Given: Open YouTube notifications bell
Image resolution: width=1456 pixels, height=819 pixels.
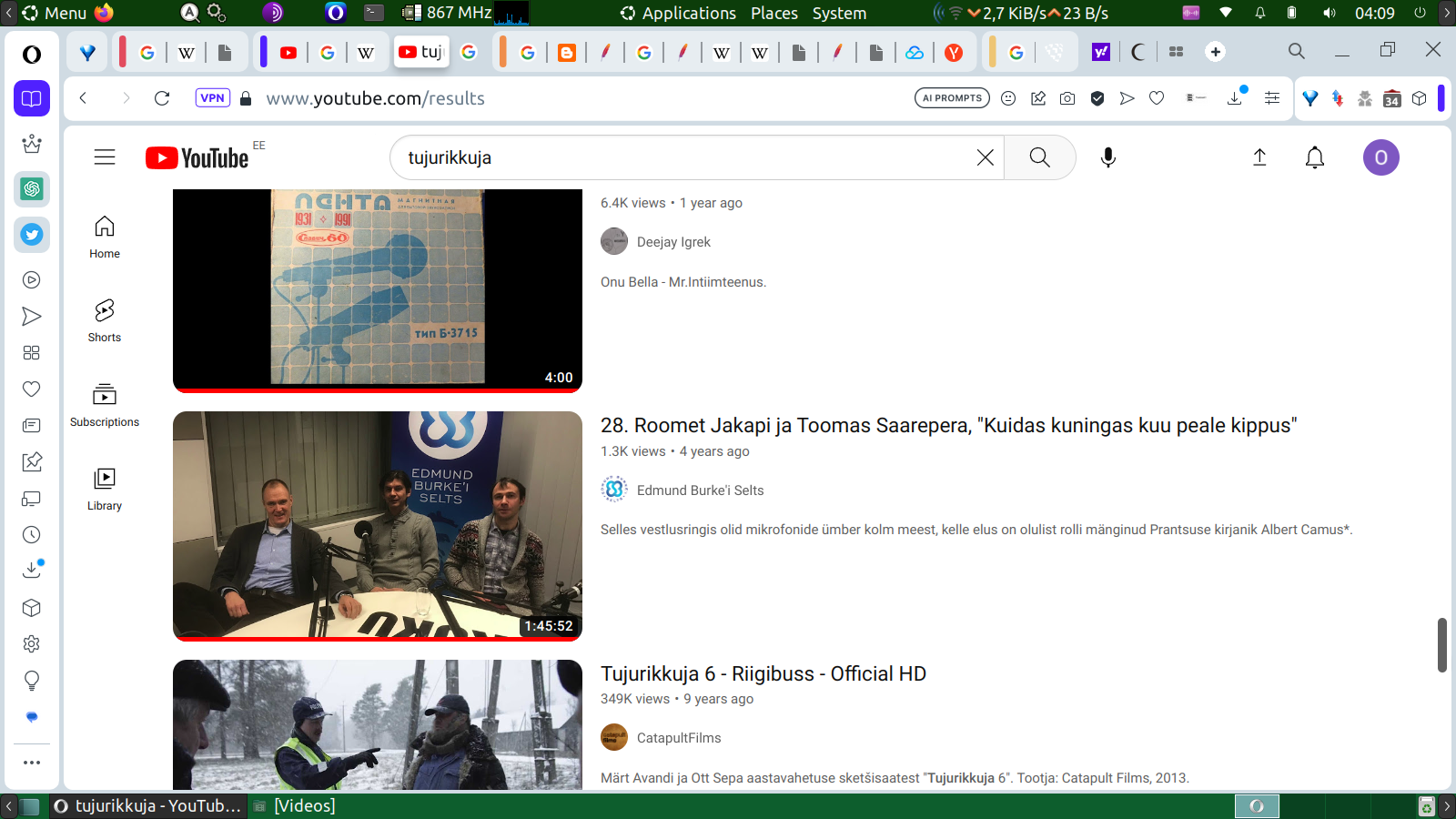Looking at the screenshot, I should pyautogui.click(x=1314, y=157).
